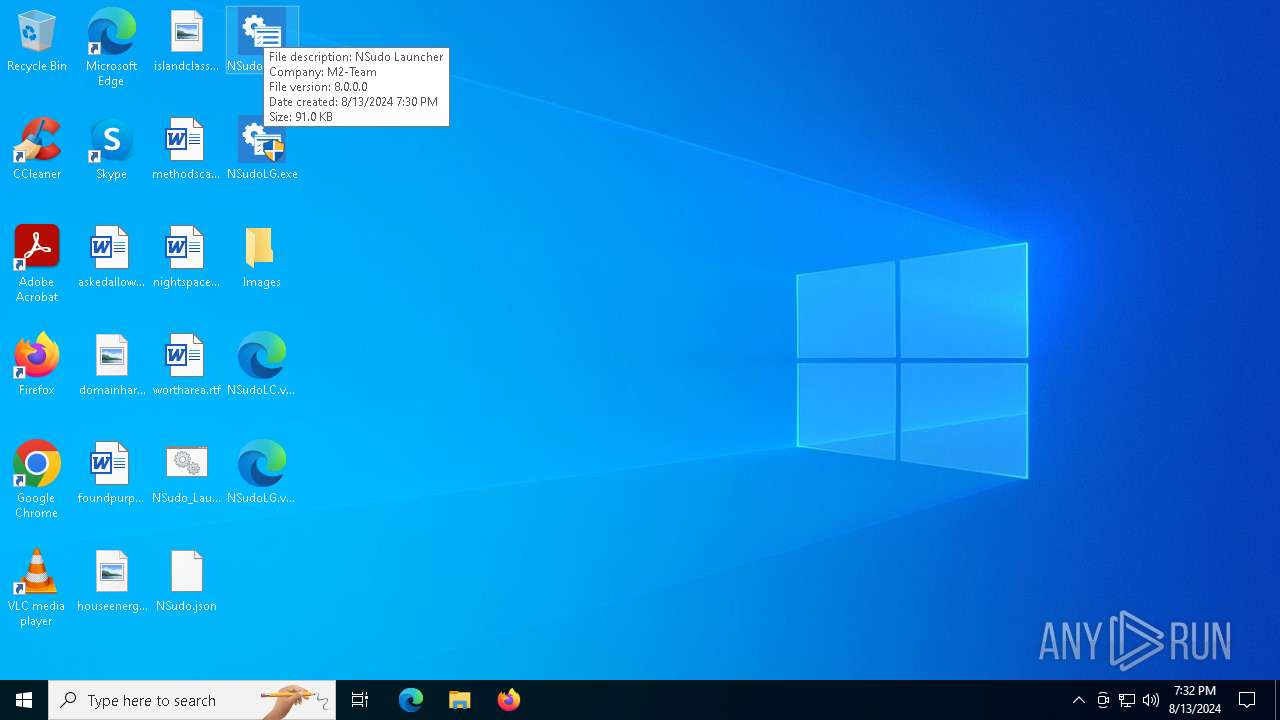1280x720 pixels.
Task: Open the network status tray icon
Action: 1127,700
